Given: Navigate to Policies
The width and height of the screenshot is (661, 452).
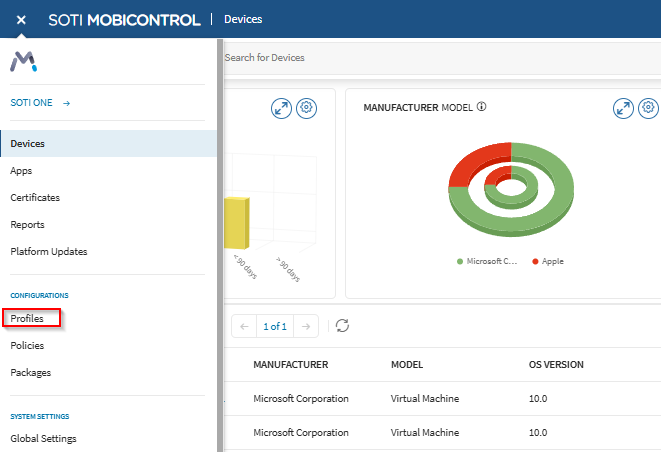Looking at the screenshot, I should [x=27, y=345].
